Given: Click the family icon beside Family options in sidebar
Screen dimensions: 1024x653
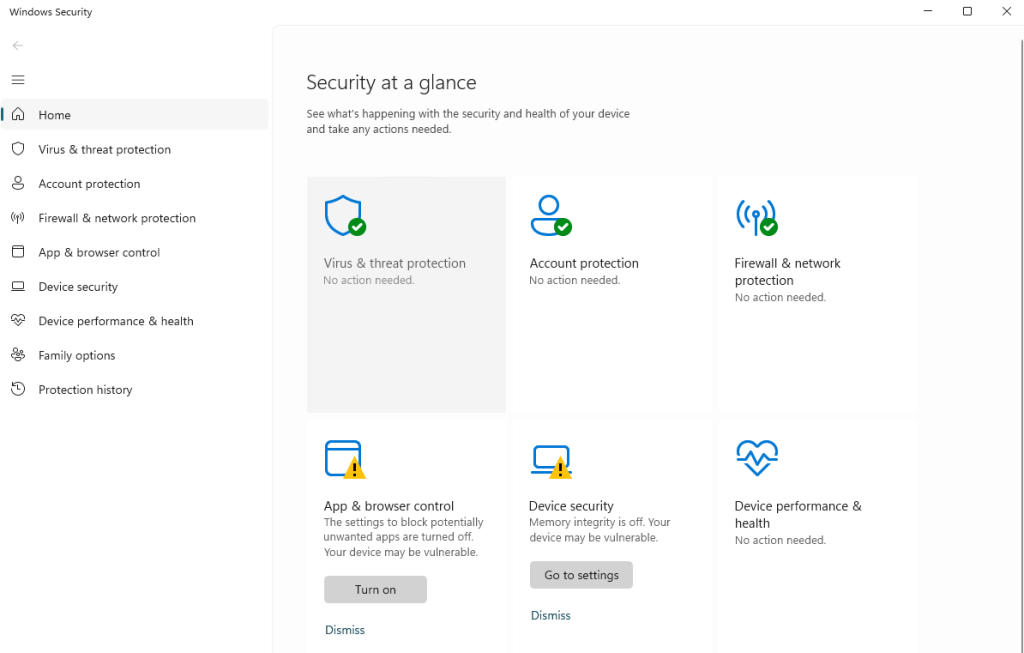Looking at the screenshot, I should pos(18,355).
